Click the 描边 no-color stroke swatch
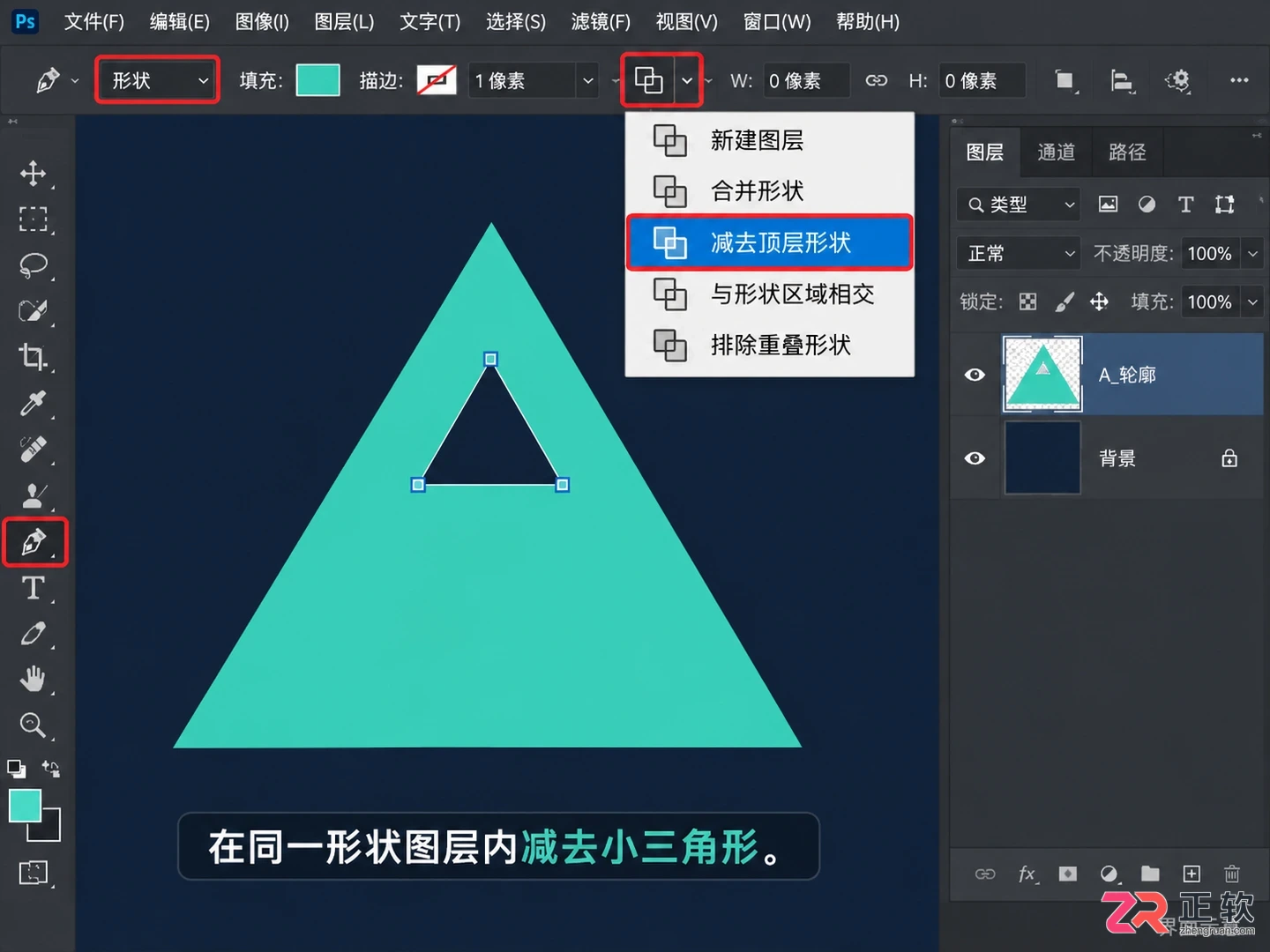 (x=437, y=80)
